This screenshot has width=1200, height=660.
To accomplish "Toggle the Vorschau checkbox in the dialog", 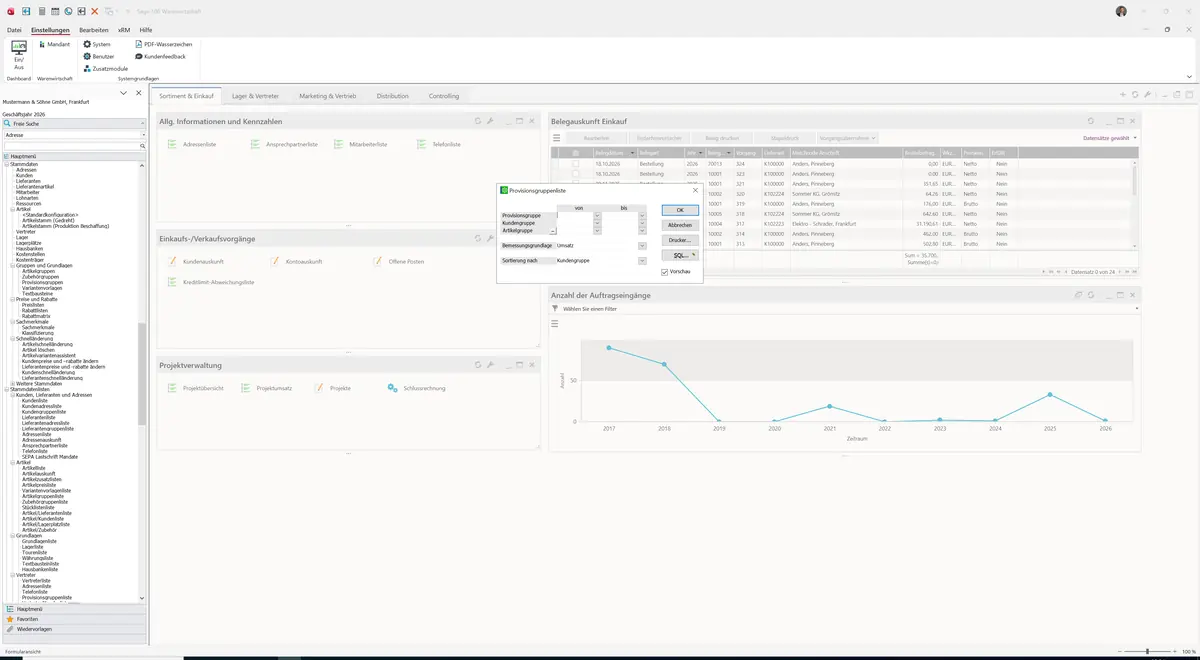I will [x=665, y=271].
